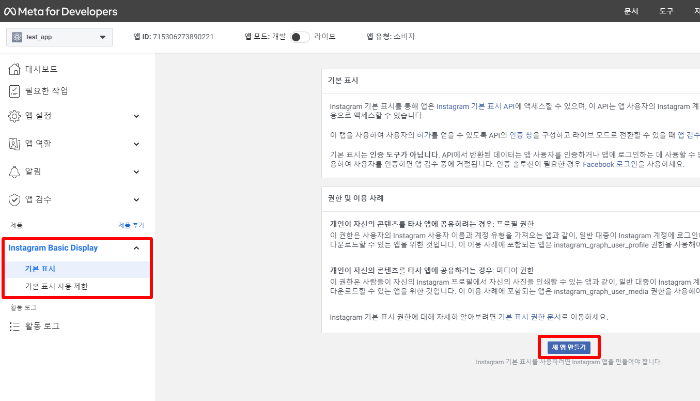Click the 새 앱 만들기 button
The width and height of the screenshot is (700, 401).
tap(569, 347)
